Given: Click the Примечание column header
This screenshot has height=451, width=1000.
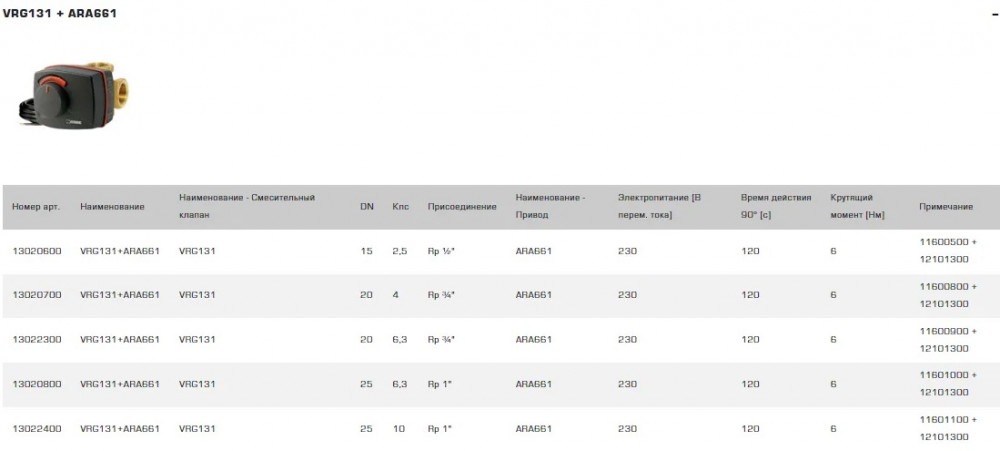Looking at the screenshot, I should point(945,207).
